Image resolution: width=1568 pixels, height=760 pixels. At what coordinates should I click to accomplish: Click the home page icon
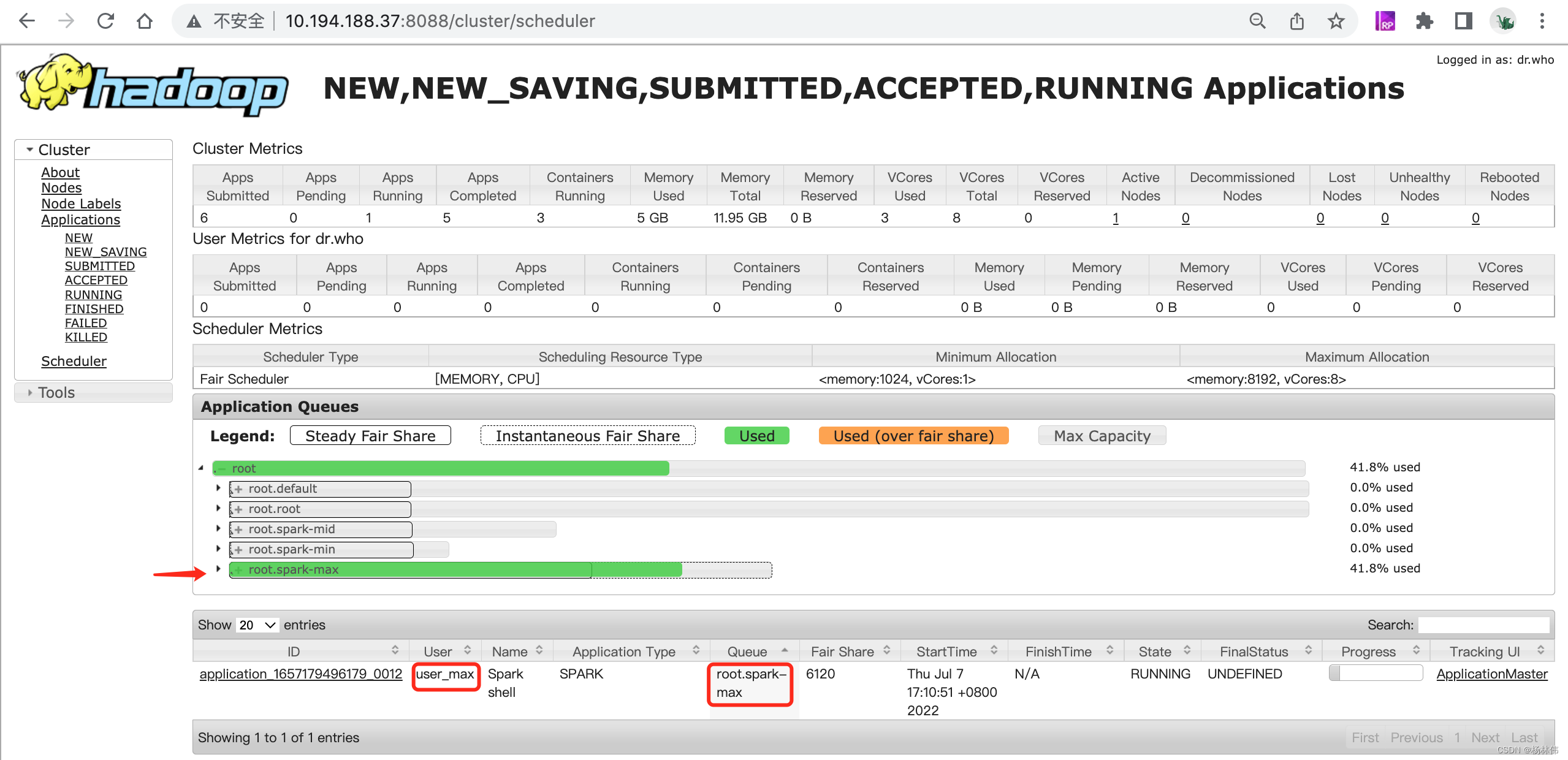click(x=145, y=21)
